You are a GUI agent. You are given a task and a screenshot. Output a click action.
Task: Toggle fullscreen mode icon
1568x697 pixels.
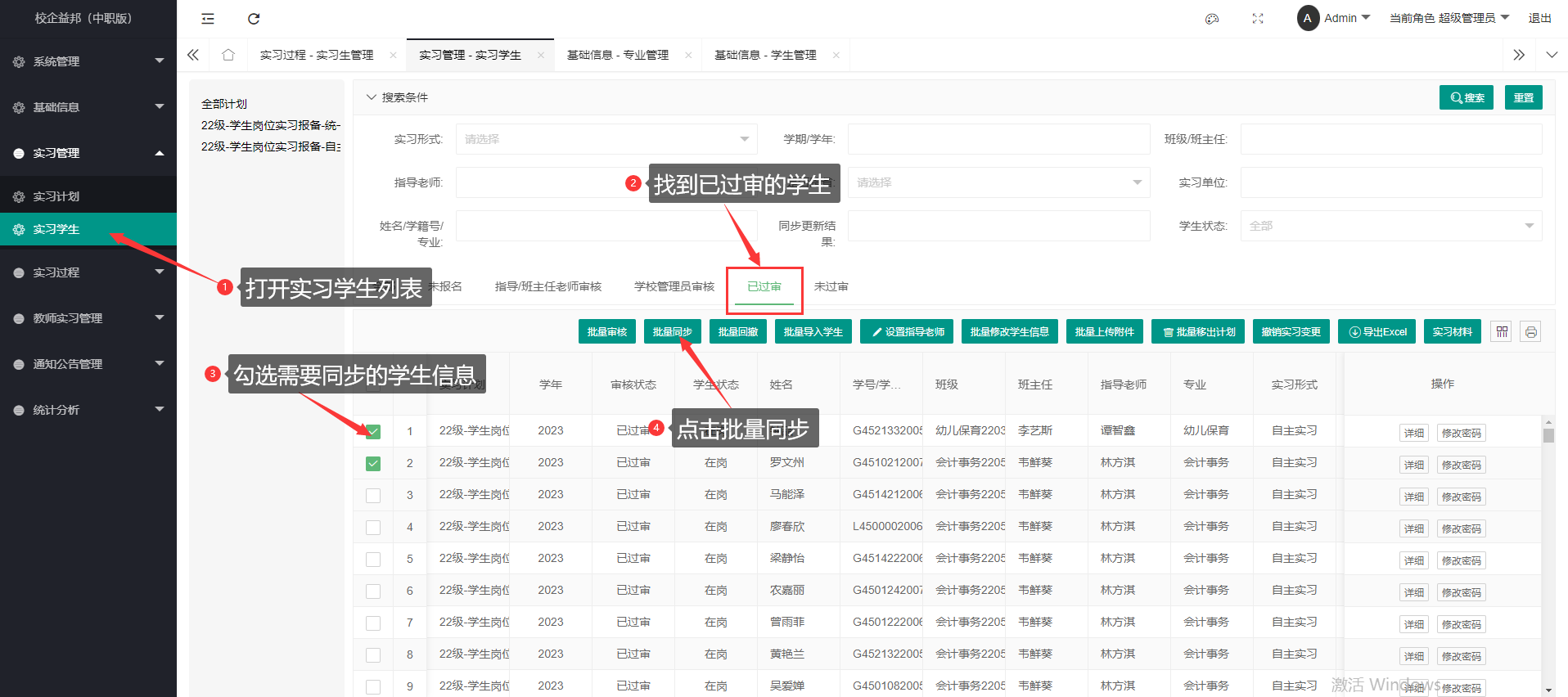click(x=1258, y=19)
